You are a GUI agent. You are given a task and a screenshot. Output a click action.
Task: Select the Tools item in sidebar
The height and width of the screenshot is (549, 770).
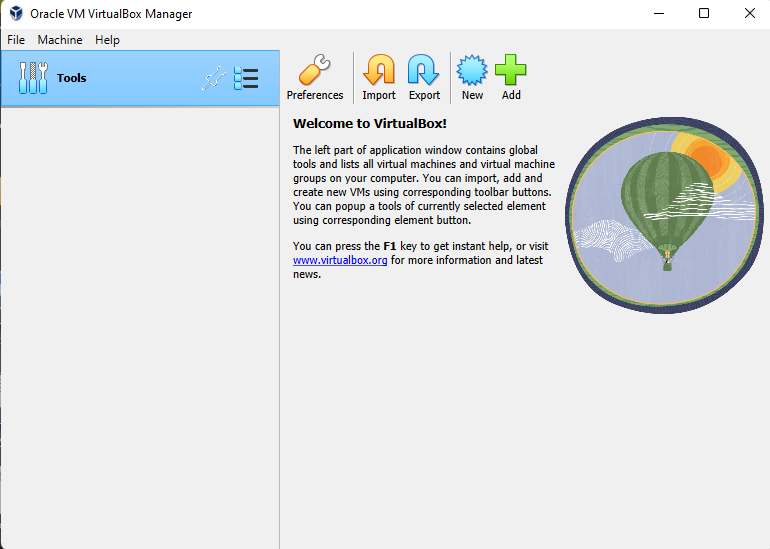(x=140, y=78)
